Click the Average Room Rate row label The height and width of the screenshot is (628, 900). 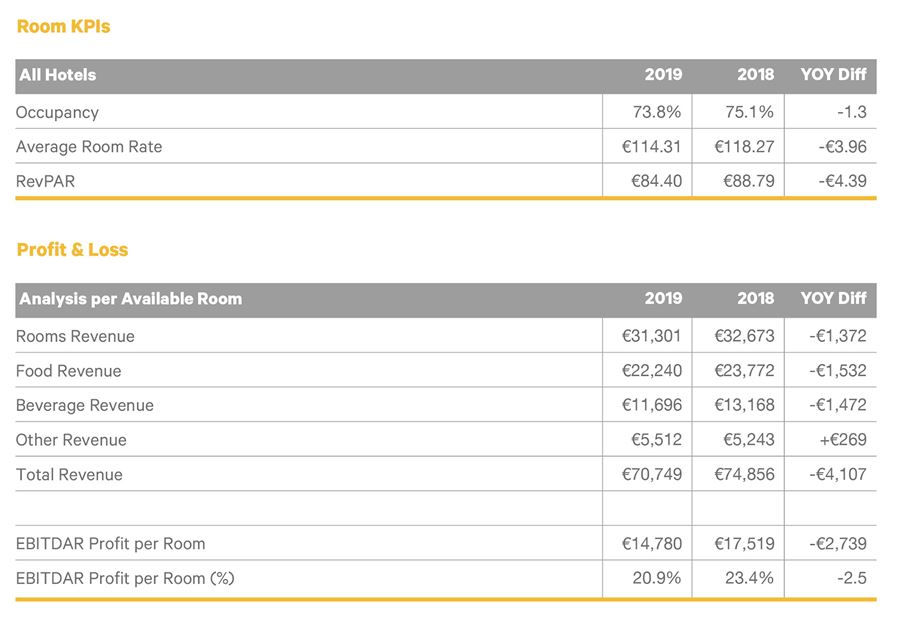(x=89, y=147)
